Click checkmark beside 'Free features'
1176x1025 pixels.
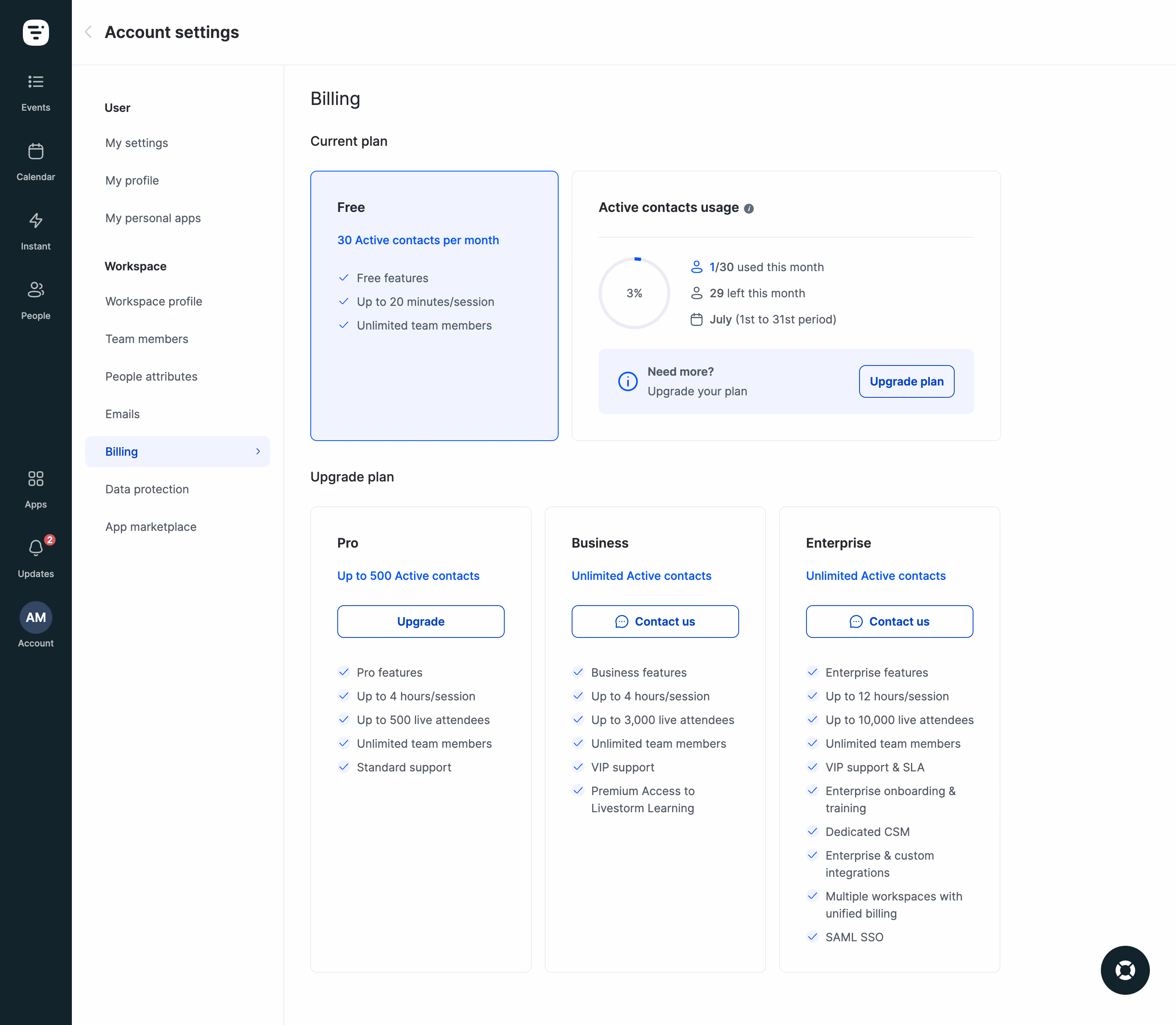(x=344, y=278)
